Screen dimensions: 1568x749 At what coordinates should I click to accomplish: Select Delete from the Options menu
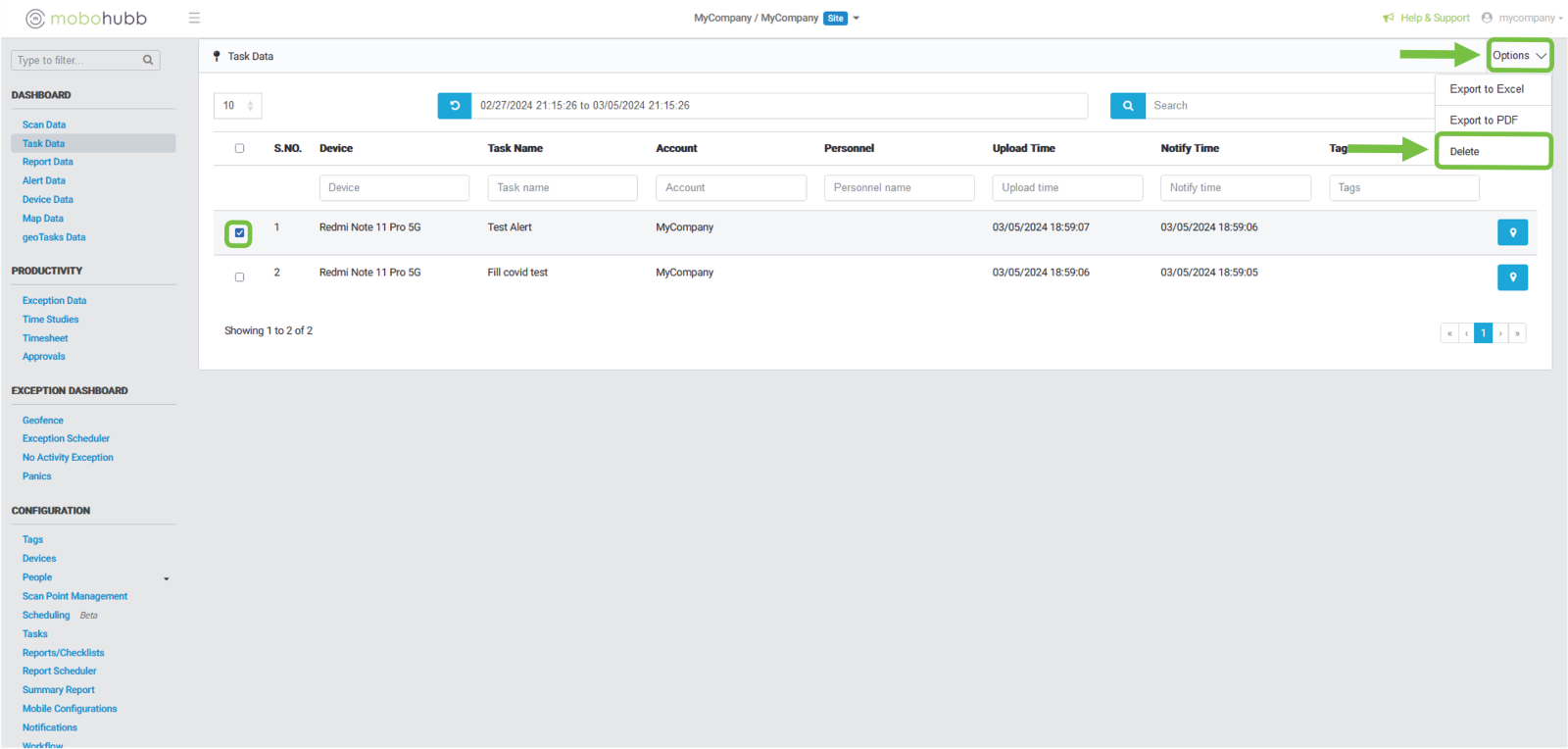pos(1465,152)
